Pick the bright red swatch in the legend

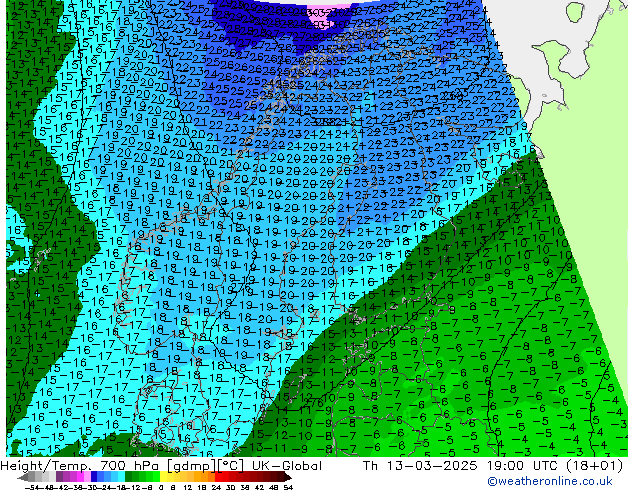click(x=219, y=476)
